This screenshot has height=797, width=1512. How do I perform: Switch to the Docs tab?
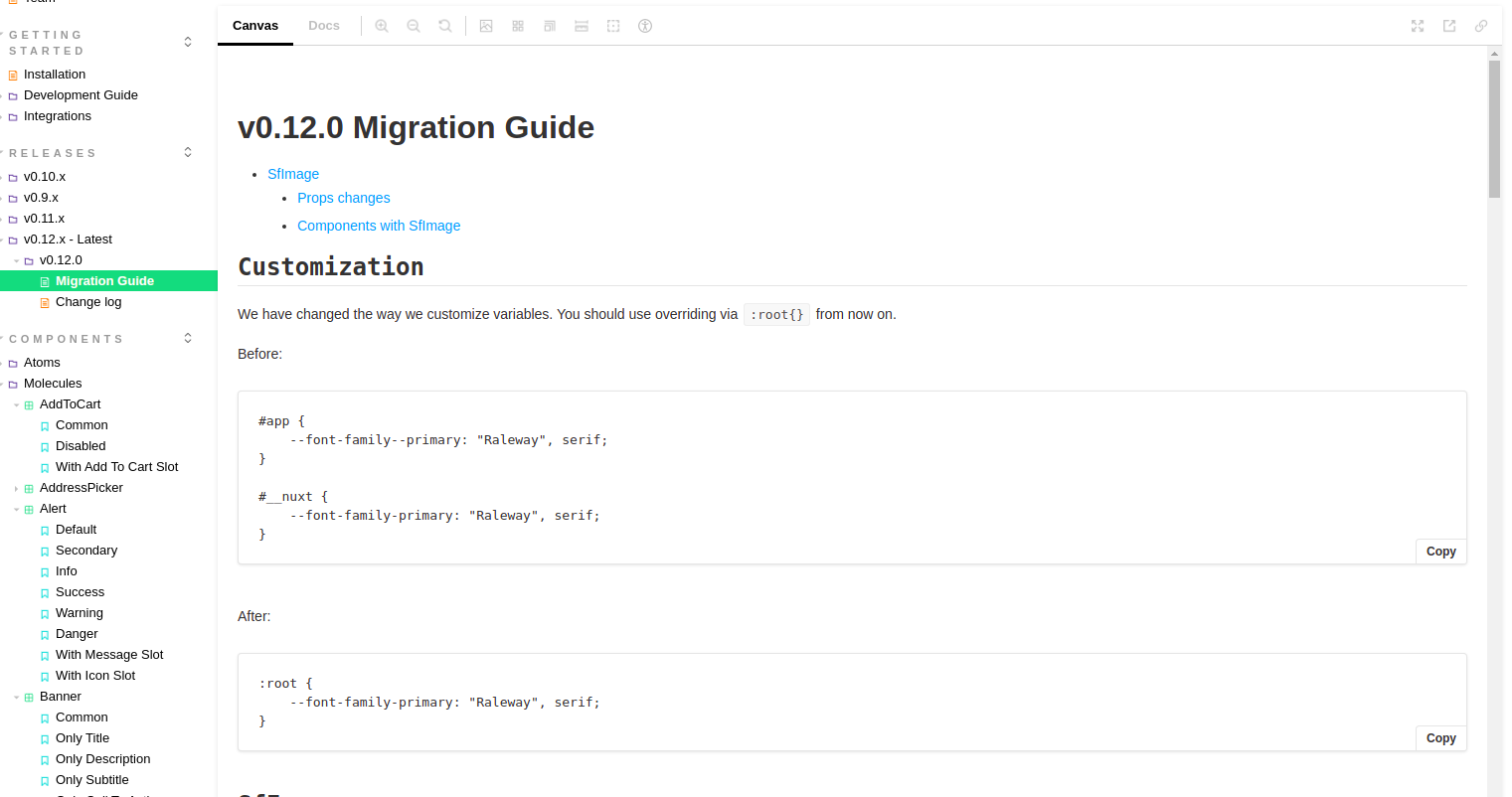point(324,26)
